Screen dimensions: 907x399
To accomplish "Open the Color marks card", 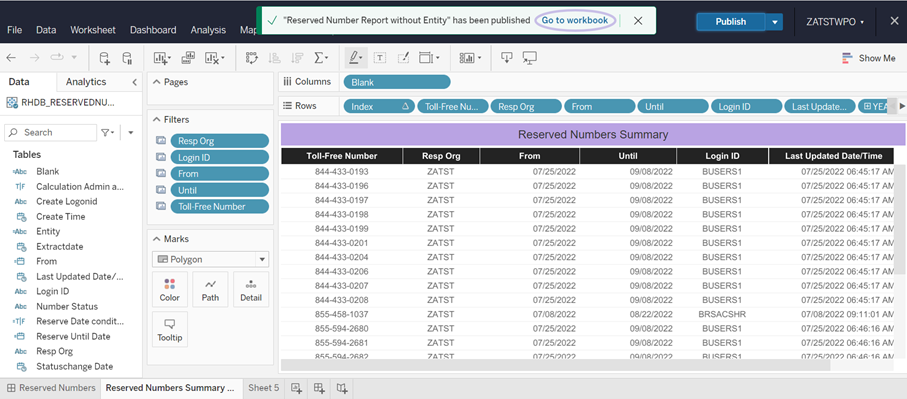I will coord(169,290).
